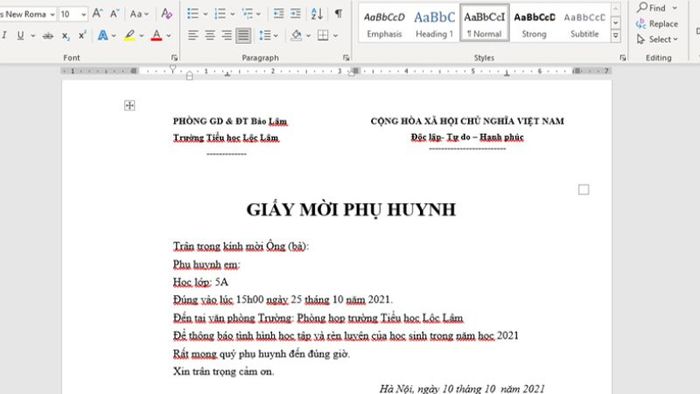
Task: Increase paragraph indent
Action: pyautogui.click(x=296, y=14)
